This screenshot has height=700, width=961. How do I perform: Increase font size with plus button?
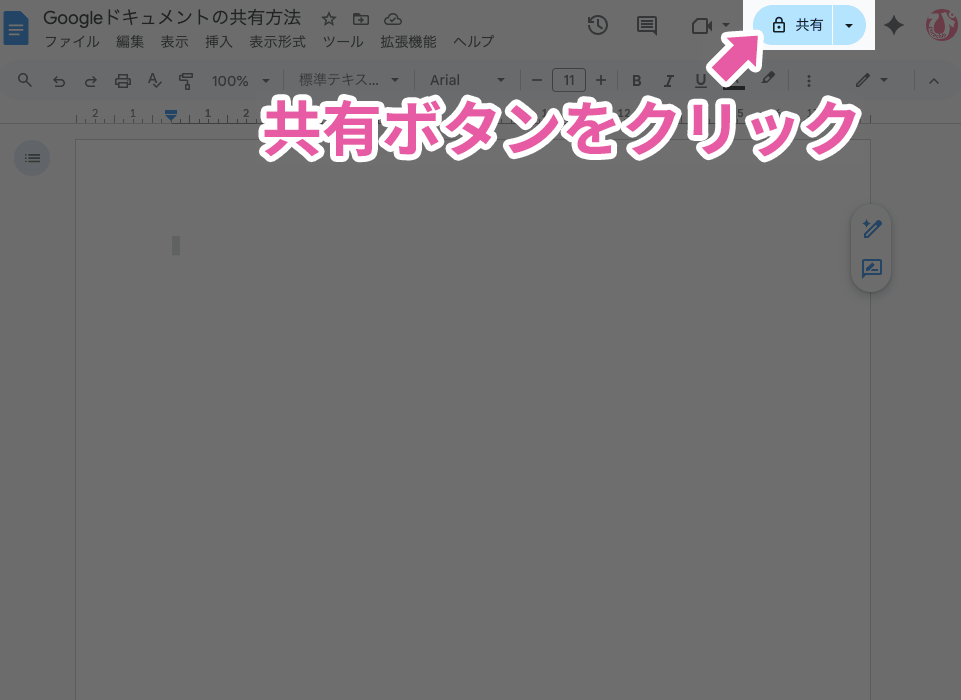[601, 80]
